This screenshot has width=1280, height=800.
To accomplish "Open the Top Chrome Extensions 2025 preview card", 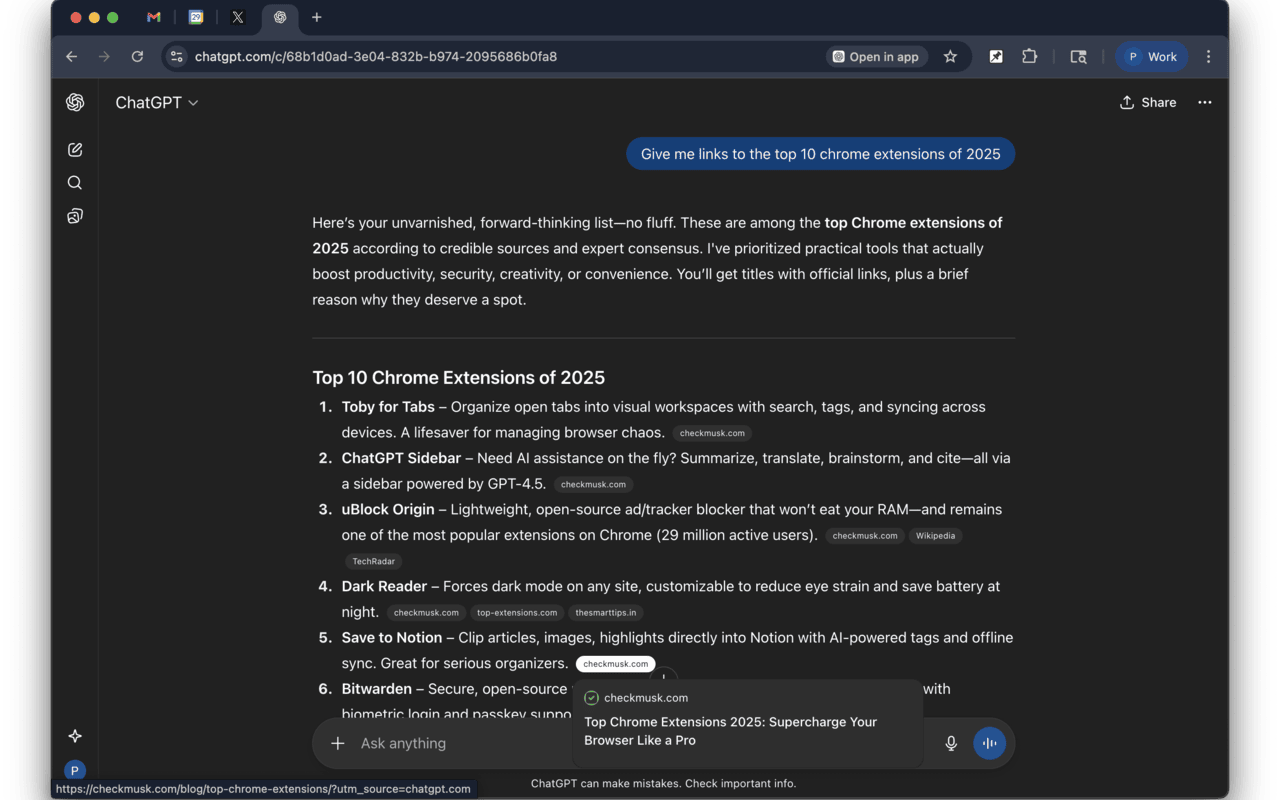I will click(x=747, y=723).
